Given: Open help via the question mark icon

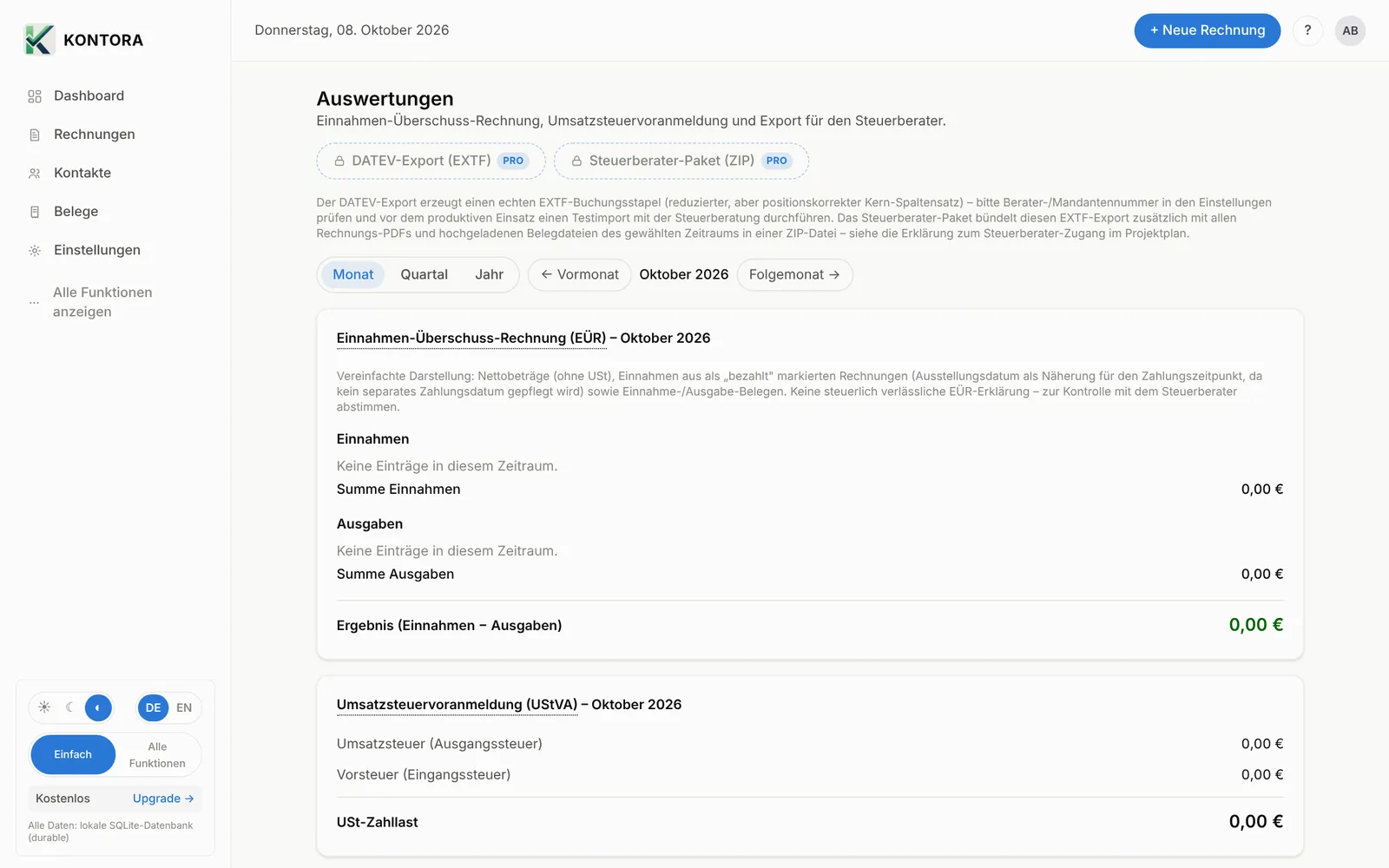Looking at the screenshot, I should coord(1307,30).
